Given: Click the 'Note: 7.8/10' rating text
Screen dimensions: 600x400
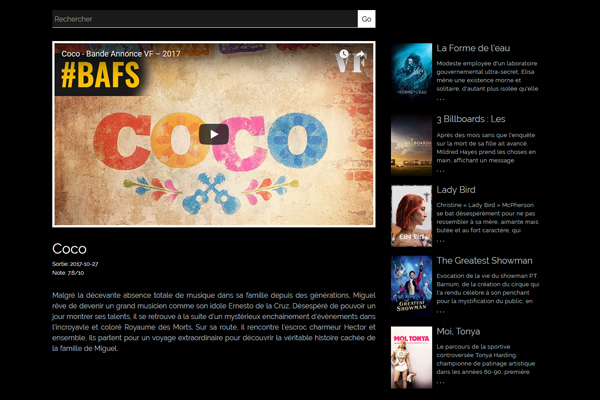Looking at the screenshot, I should pyautogui.click(x=68, y=273).
